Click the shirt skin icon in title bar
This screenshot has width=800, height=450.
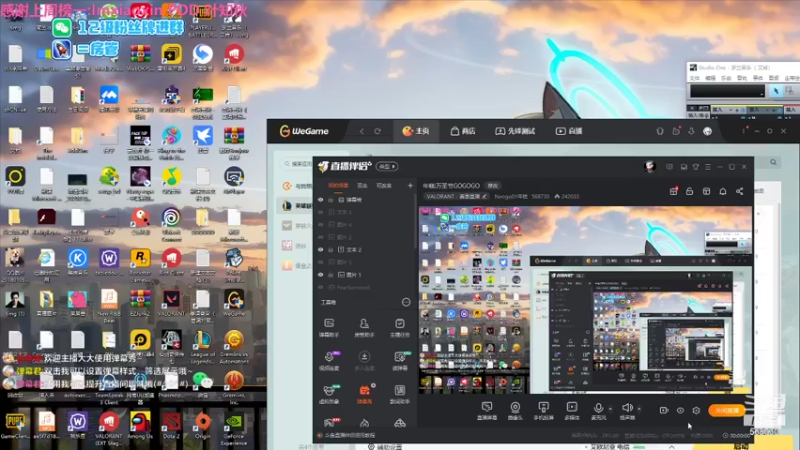[x=695, y=167]
